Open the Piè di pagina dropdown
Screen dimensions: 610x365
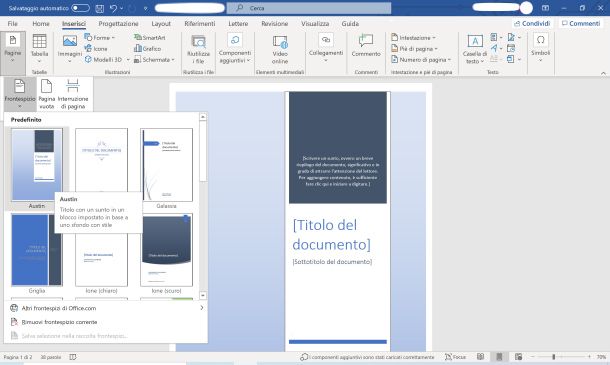point(414,49)
